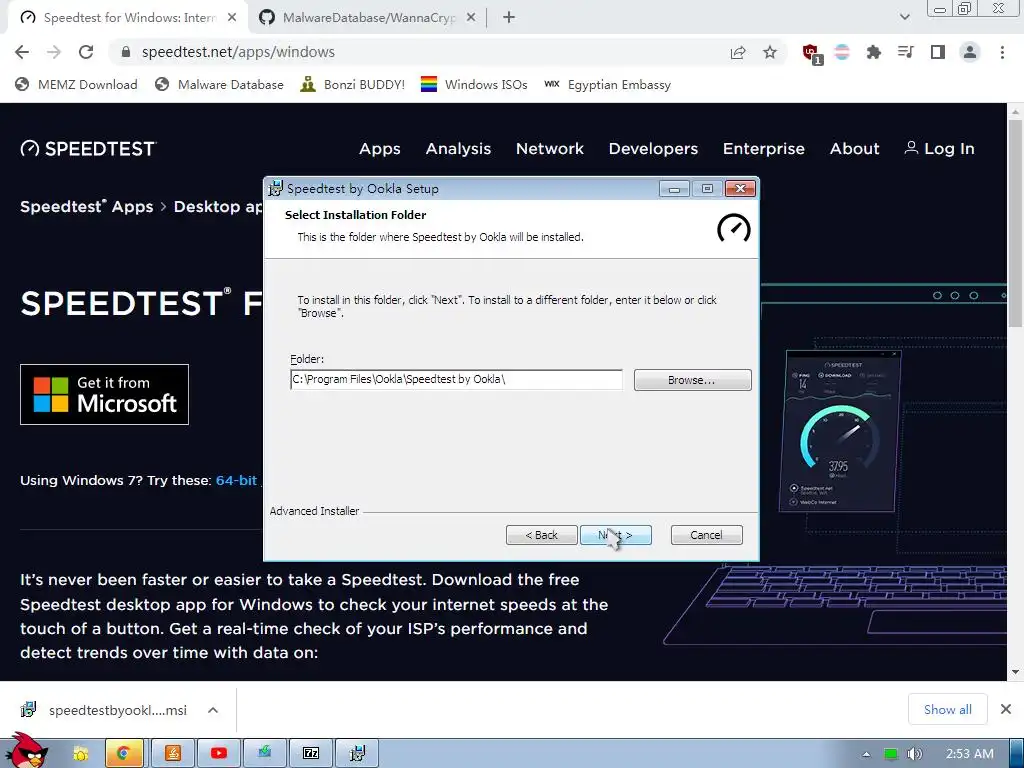The height and width of the screenshot is (768, 1024).
Task: Select the Speedtest for Windows tab
Action: click(x=128, y=18)
